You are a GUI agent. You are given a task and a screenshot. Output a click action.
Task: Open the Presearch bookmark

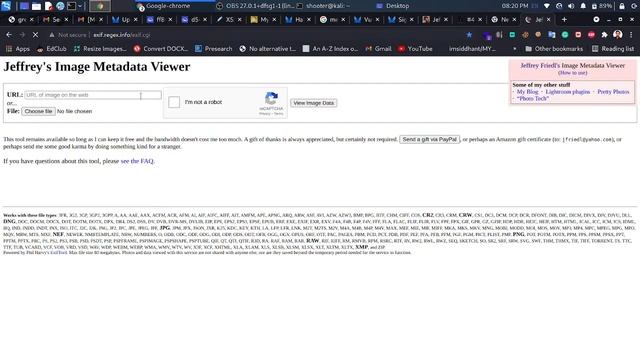213,49
